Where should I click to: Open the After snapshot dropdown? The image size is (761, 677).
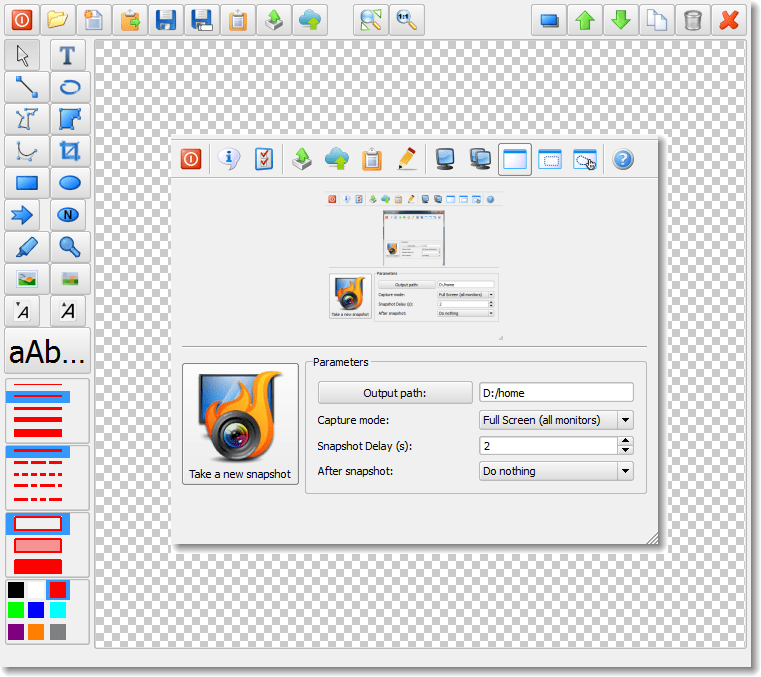[x=625, y=471]
